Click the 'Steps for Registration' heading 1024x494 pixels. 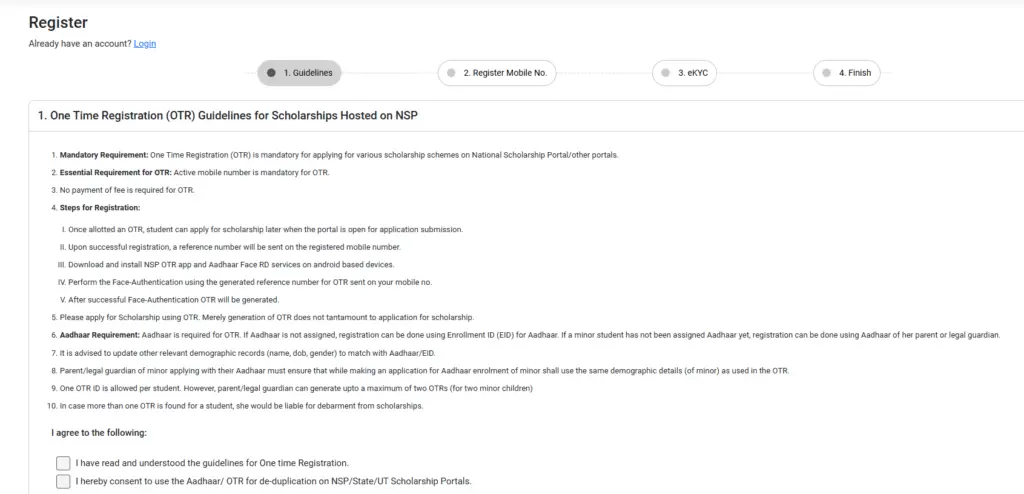click(x=100, y=207)
